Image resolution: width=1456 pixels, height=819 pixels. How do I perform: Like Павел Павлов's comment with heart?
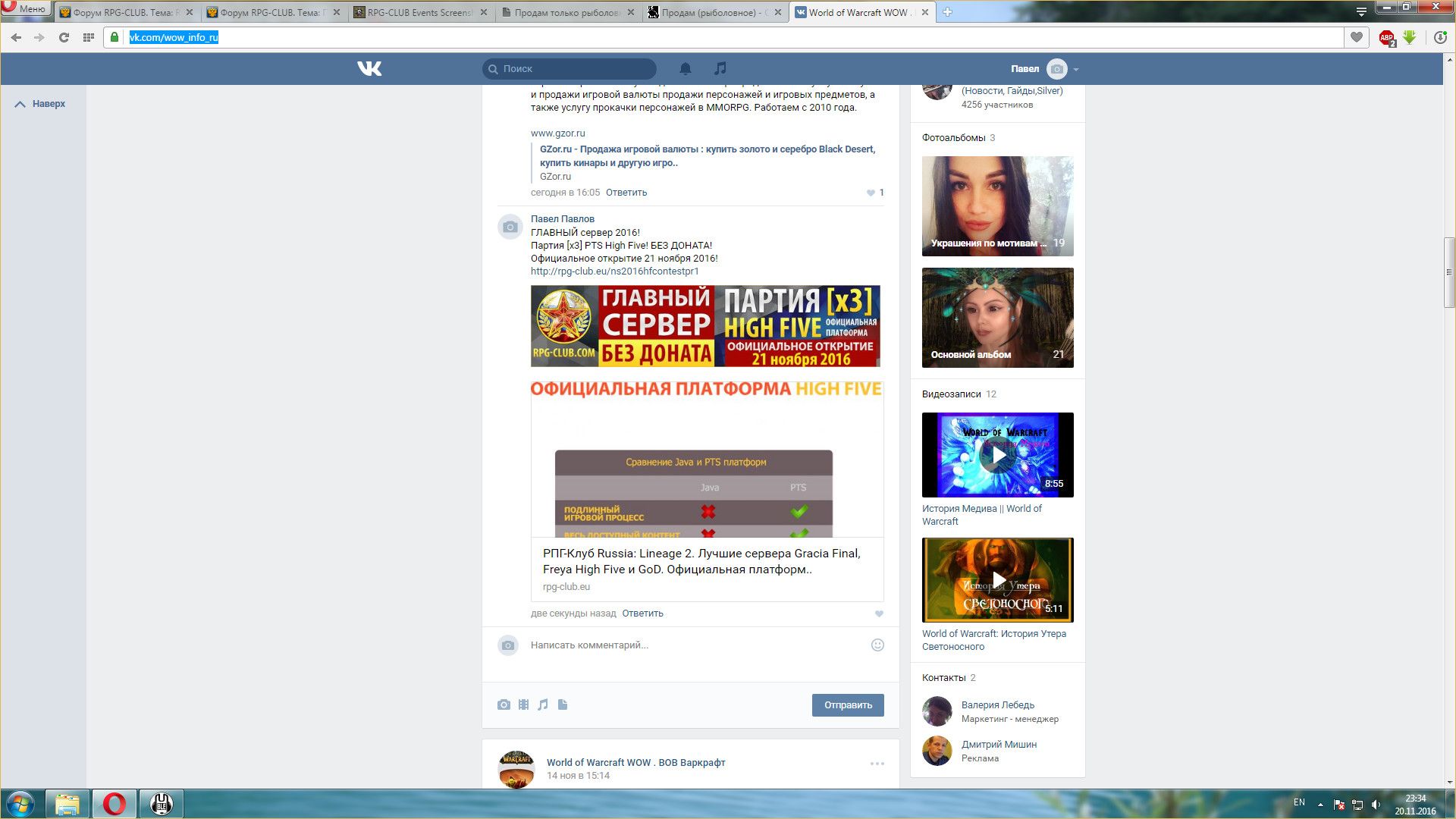[x=879, y=614]
